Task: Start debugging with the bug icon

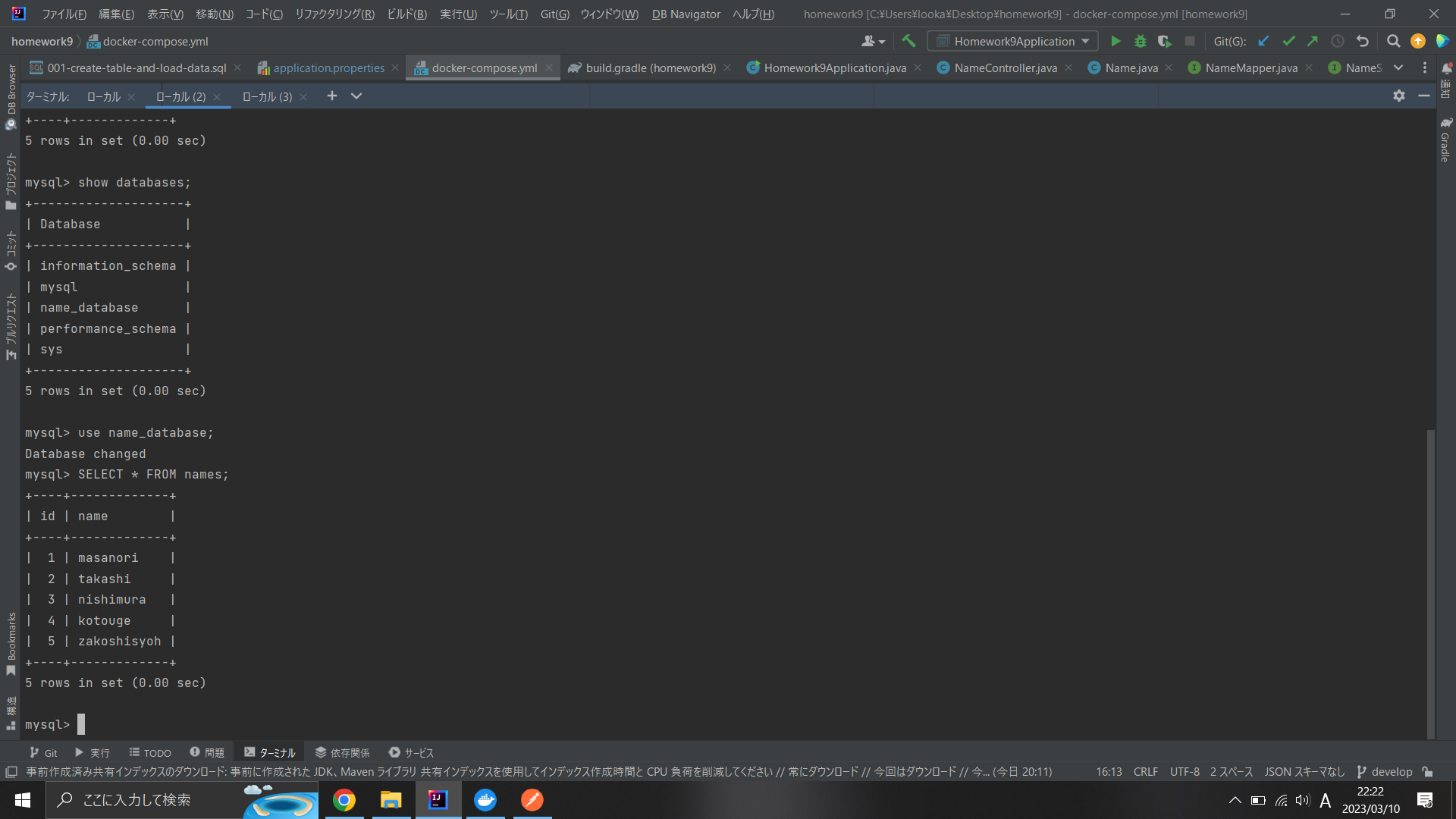Action: pos(1141,41)
